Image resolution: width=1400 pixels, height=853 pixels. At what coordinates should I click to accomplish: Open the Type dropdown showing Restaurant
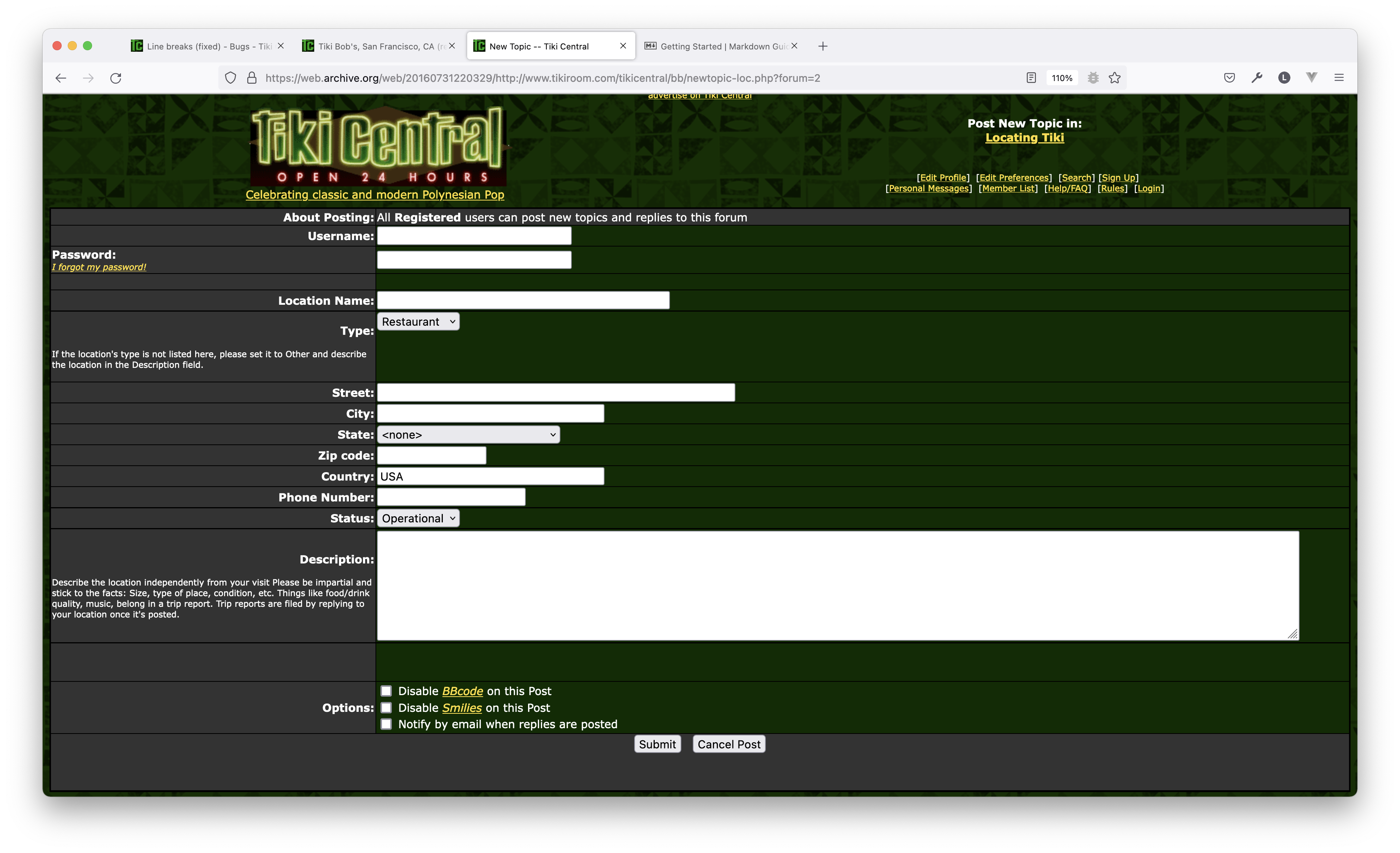[418, 321]
